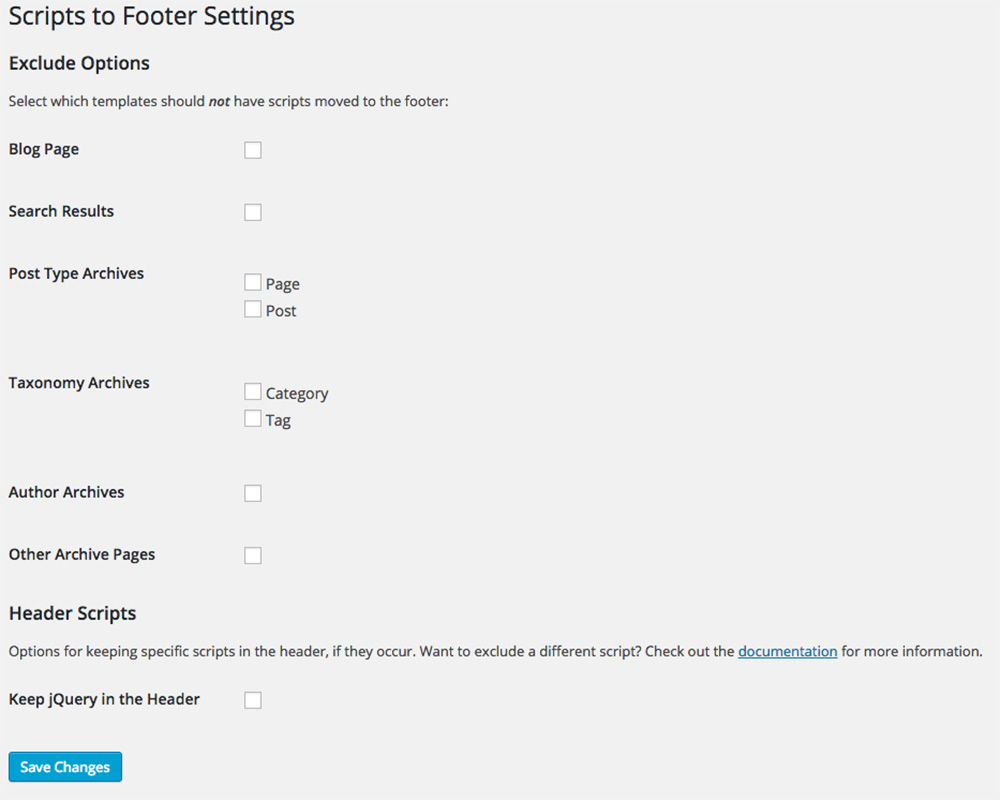Click the "Scripts to Footer Settings" page title
Screen dimensions: 1000x800
tap(152, 17)
